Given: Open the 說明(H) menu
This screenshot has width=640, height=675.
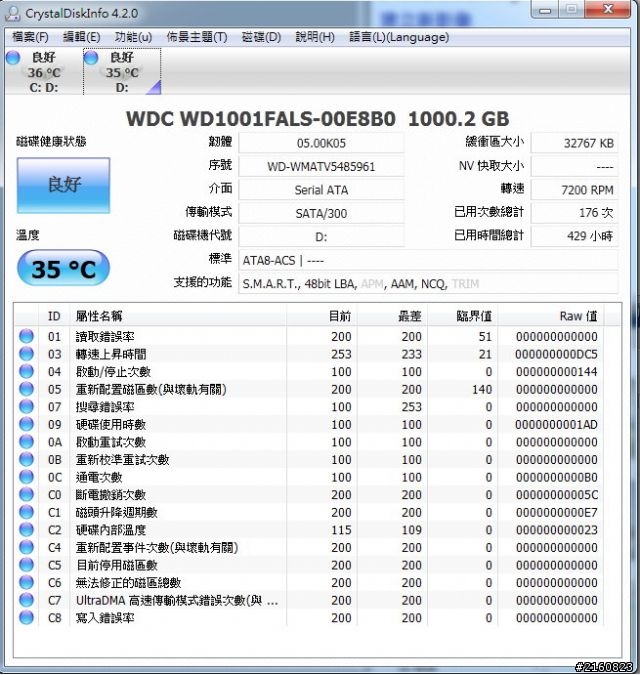Looking at the screenshot, I should 315,37.
